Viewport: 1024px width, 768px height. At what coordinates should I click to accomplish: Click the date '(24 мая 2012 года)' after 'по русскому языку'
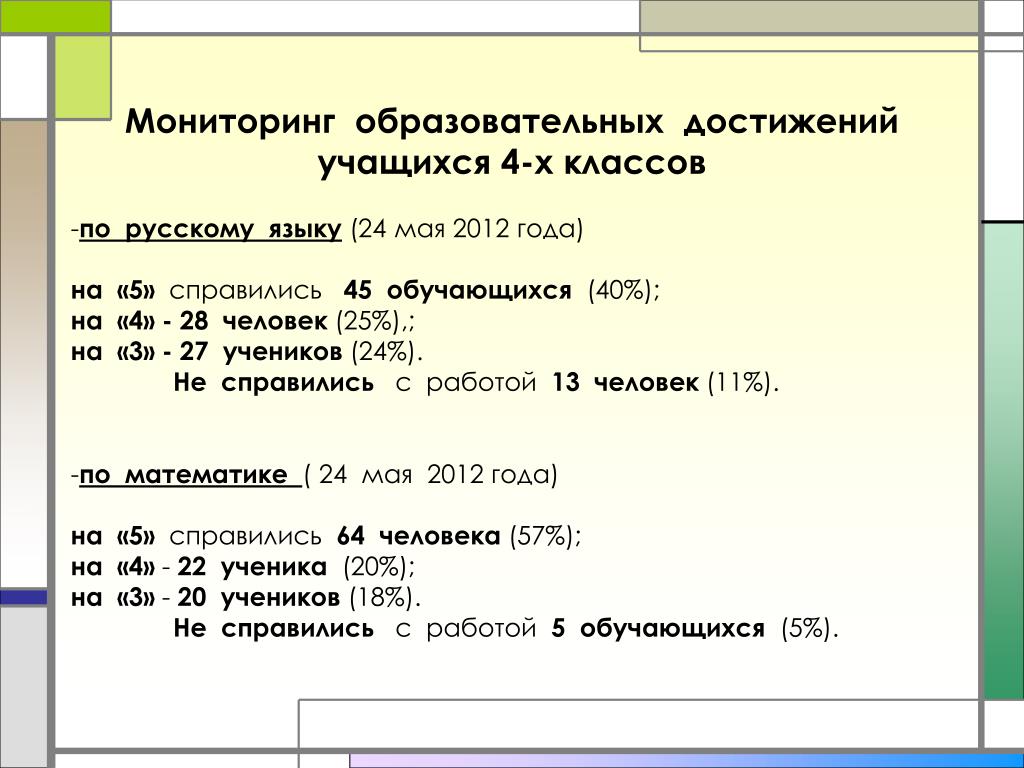(x=467, y=229)
